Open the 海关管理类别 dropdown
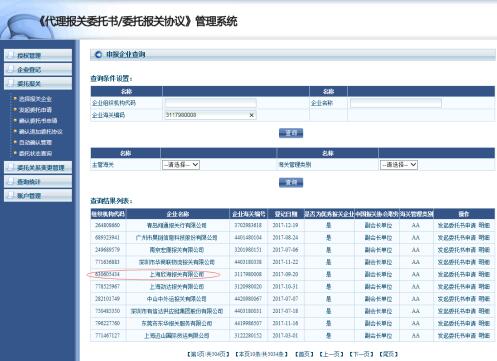This screenshot has width=497, height=361. (x=399, y=165)
